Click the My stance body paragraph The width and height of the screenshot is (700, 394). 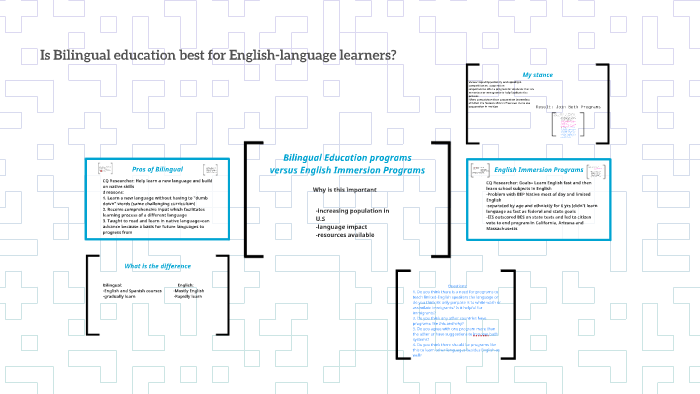(500, 95)
